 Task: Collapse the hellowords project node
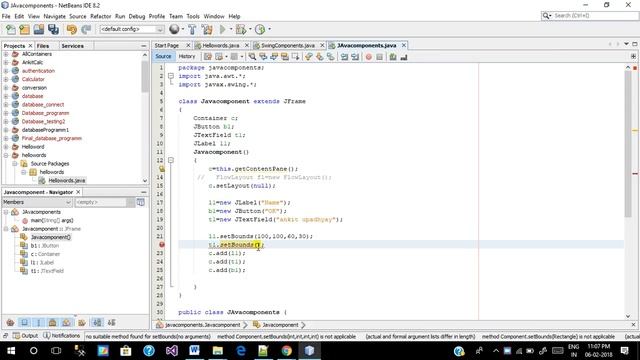coord(6,155)
